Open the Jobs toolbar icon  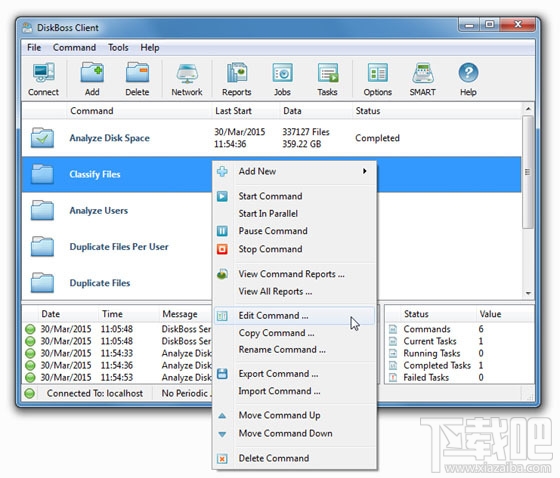(282, 79)
